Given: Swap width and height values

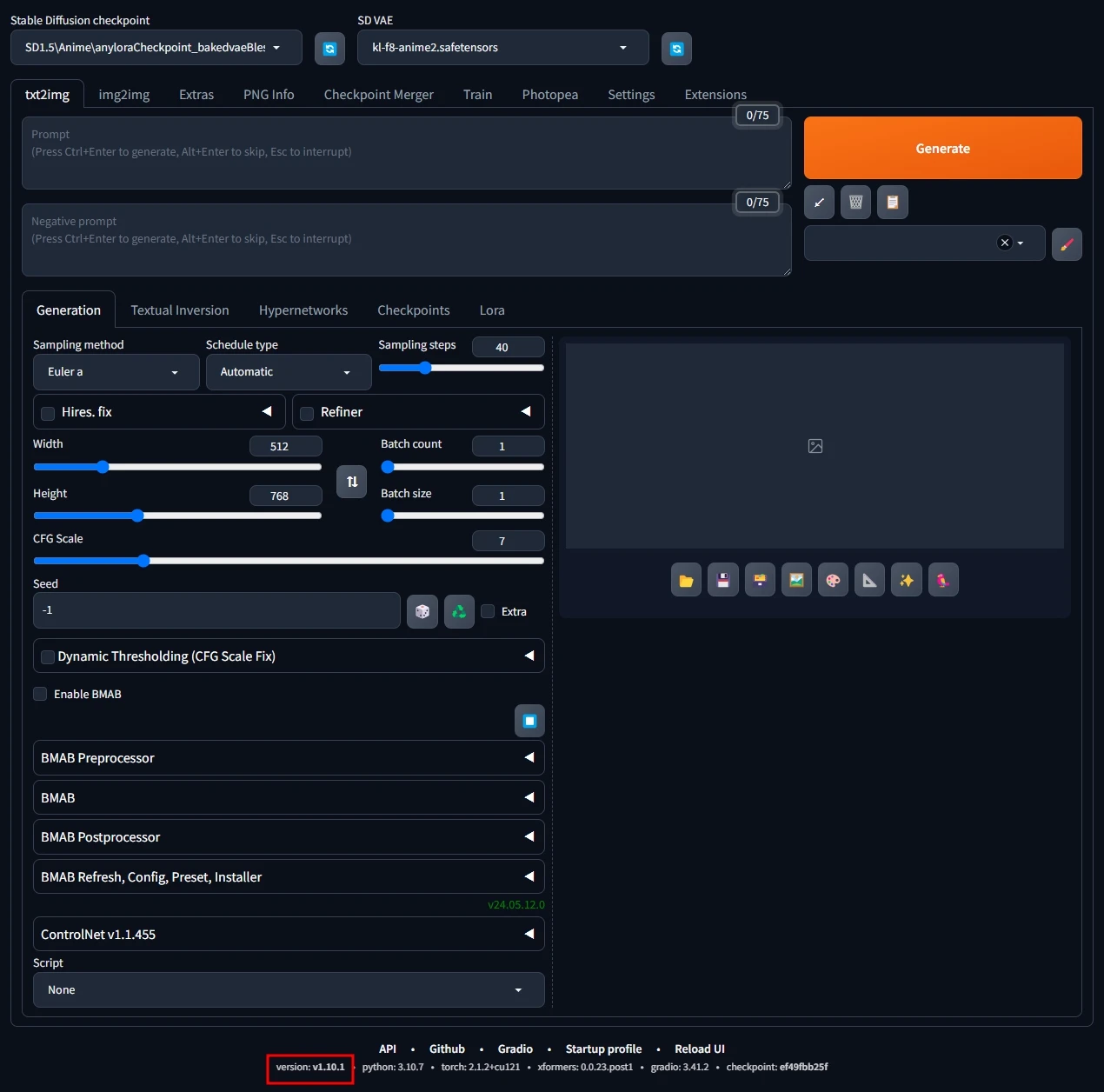Looking at the screenshot, I should [351, 481].
